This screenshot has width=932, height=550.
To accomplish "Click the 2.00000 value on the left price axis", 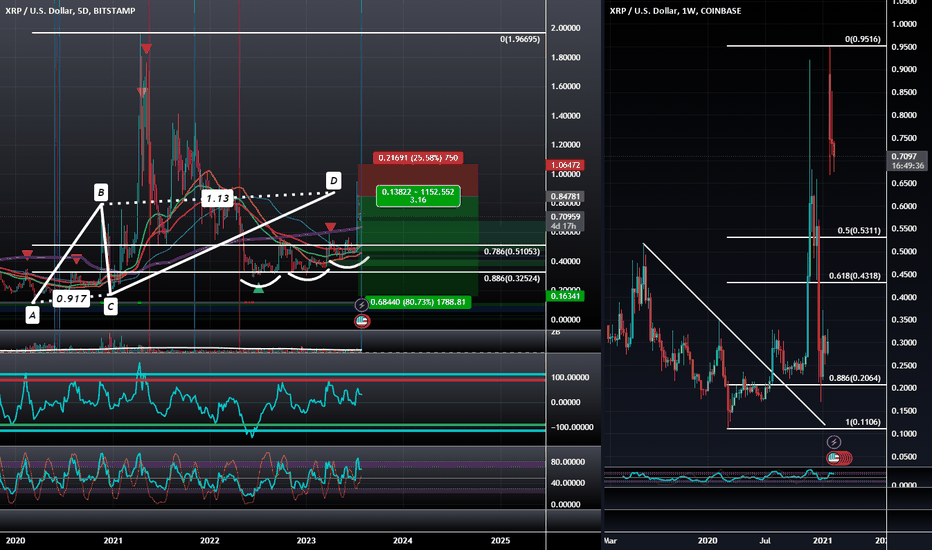I will (x=565, y=28).
